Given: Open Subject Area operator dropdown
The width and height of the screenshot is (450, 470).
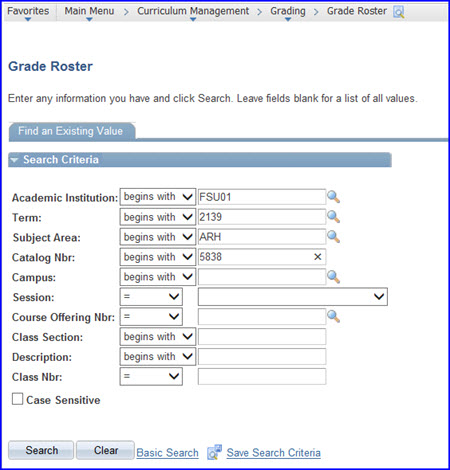Looking at the screenshot, I should pyautogui.click(x=158, y=237).
